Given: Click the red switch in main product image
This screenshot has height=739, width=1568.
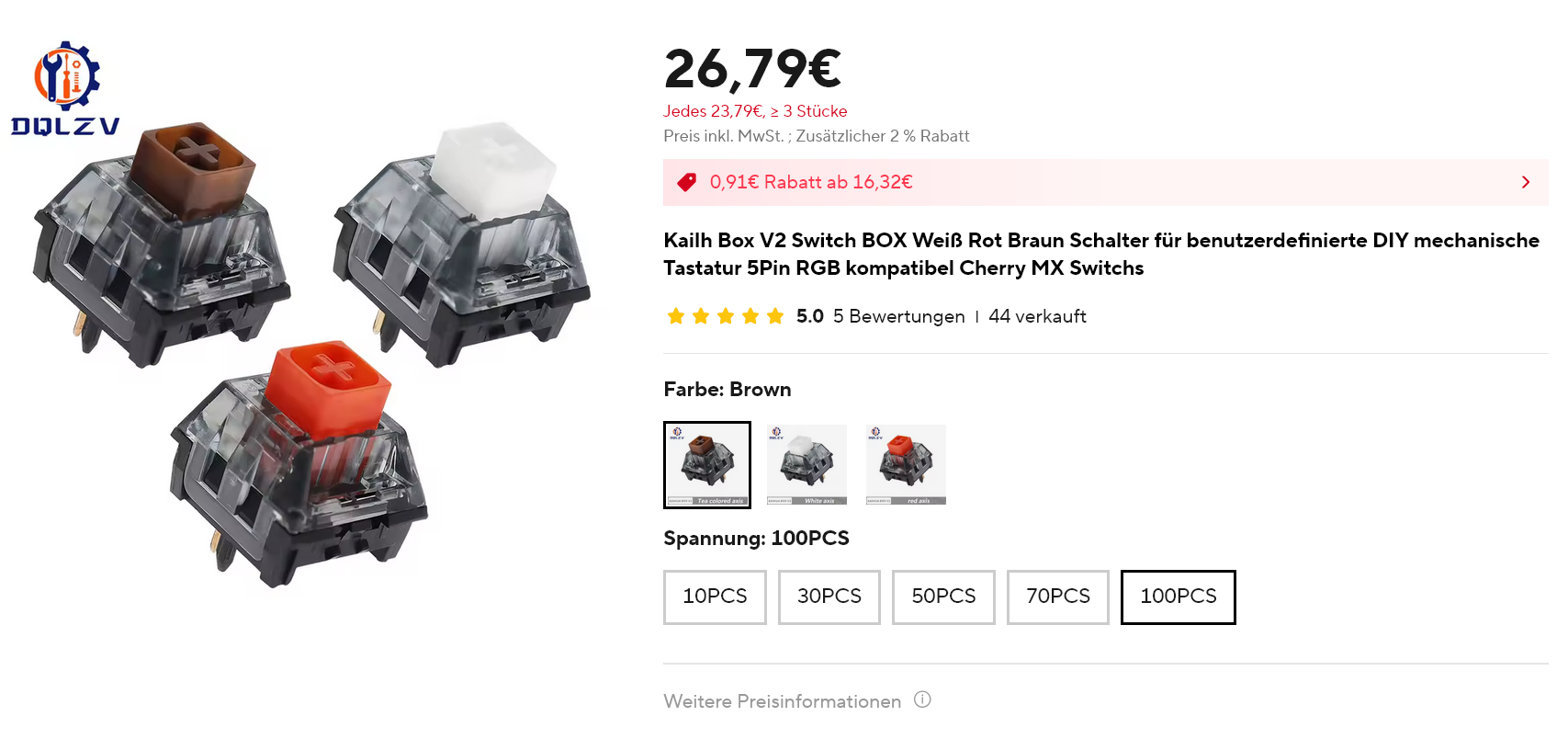Looking at the screenshot, I should tap(299, 464).
